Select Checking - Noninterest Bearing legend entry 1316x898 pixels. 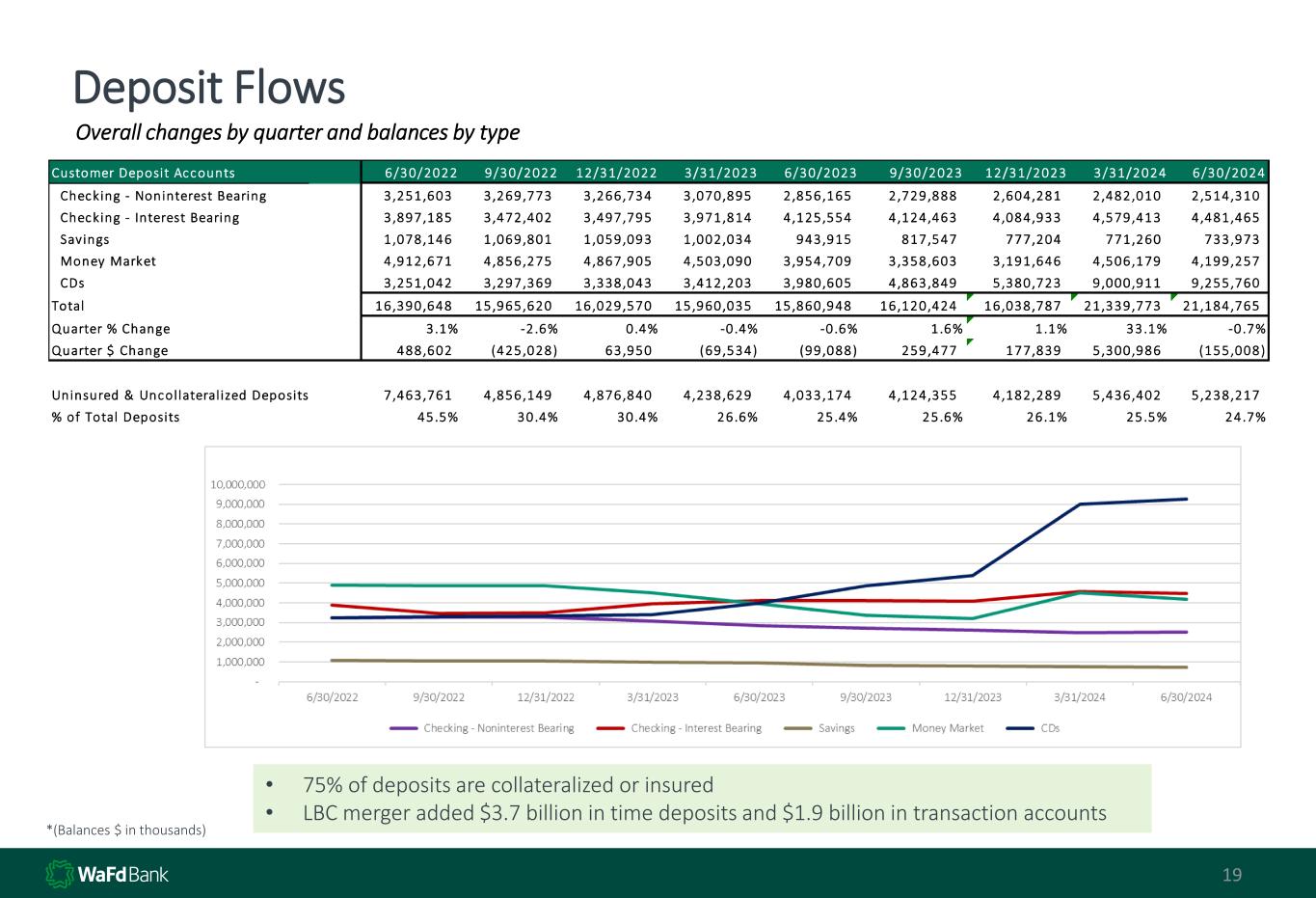click(482, 728)
